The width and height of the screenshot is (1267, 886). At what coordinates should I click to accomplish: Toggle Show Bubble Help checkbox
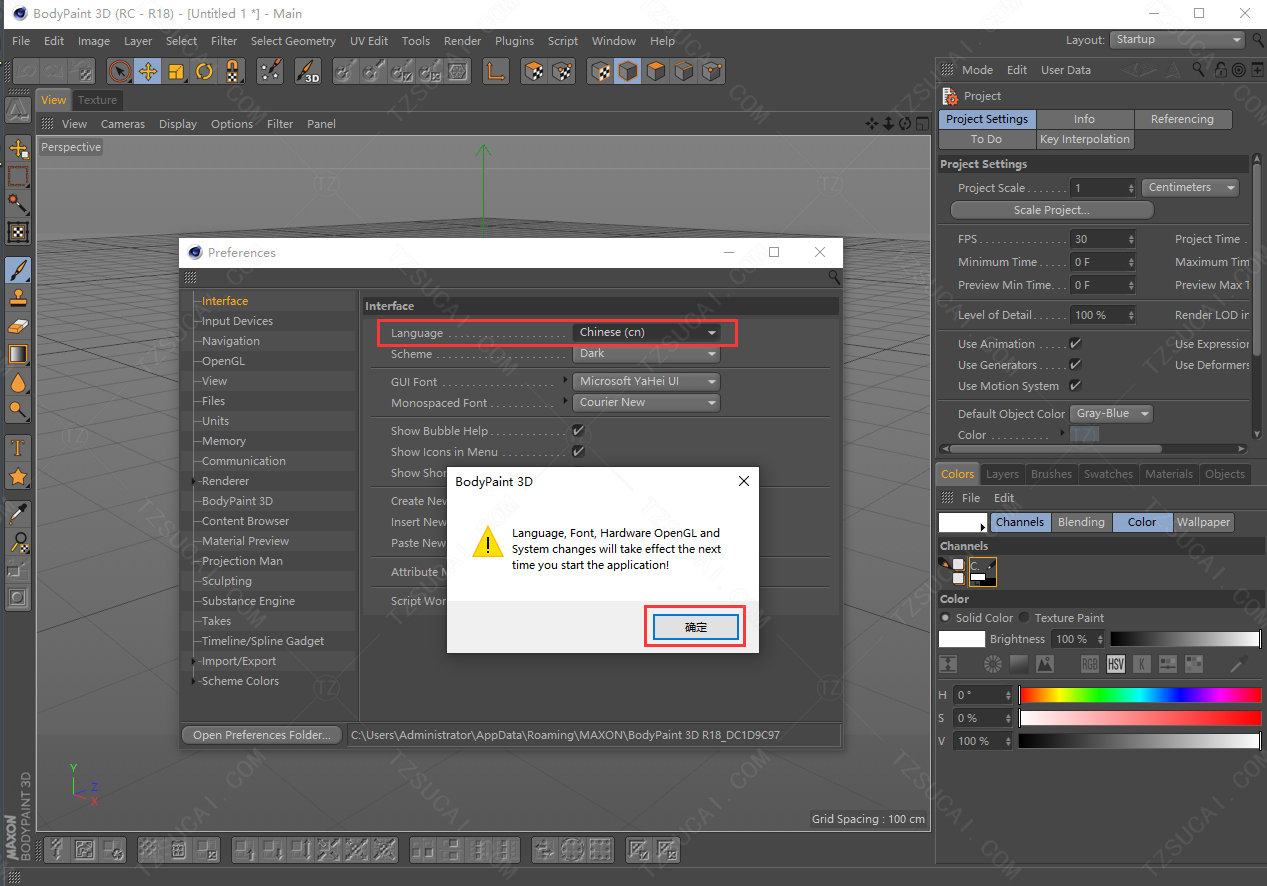pyautogui.click(x=578, y=431)
